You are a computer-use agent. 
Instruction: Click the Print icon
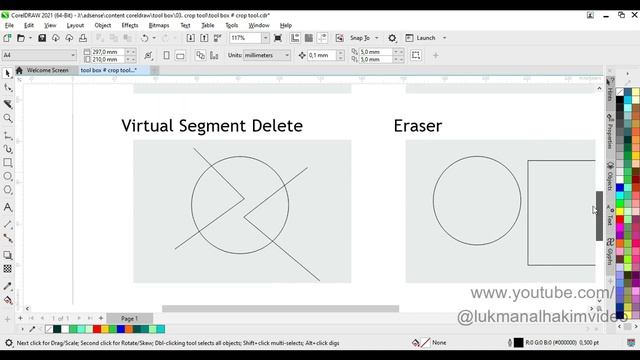[x=83, y=38]
